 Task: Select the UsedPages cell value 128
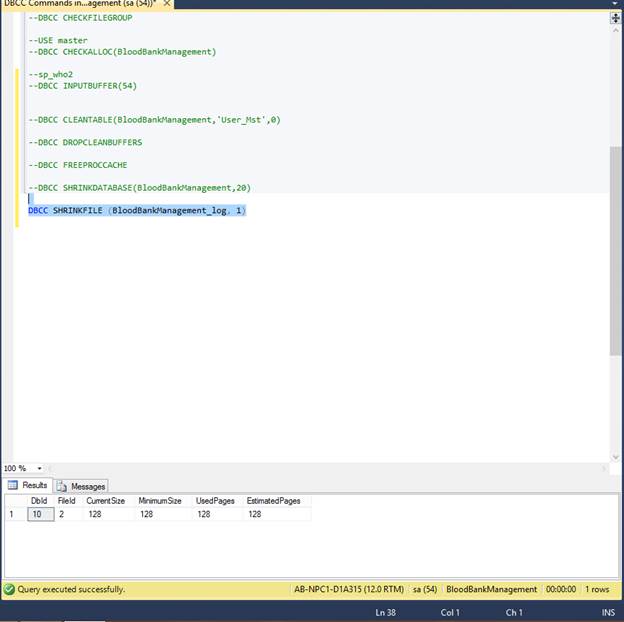coord(218,514)
